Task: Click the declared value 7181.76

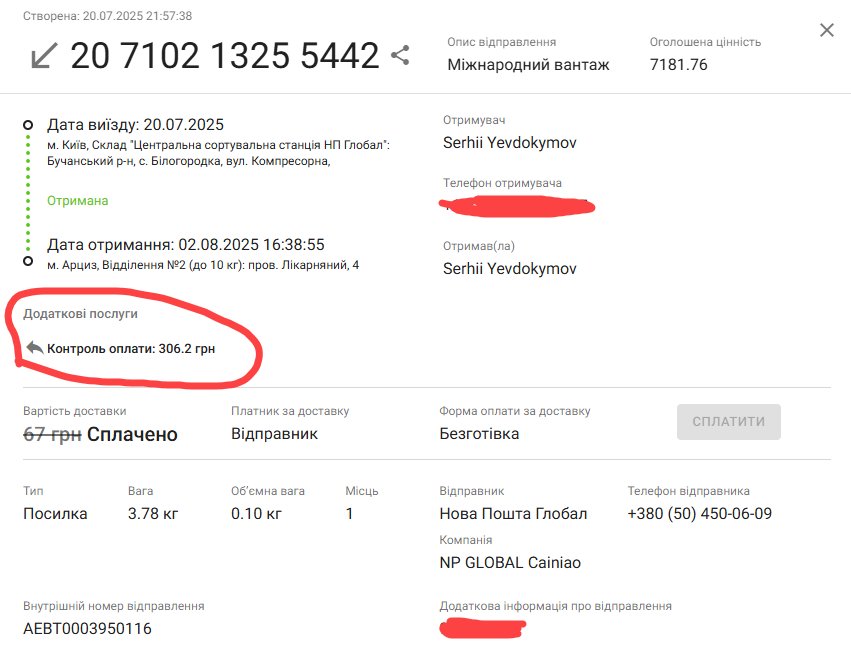Action: pyautogui.click(x=678, y=65)
